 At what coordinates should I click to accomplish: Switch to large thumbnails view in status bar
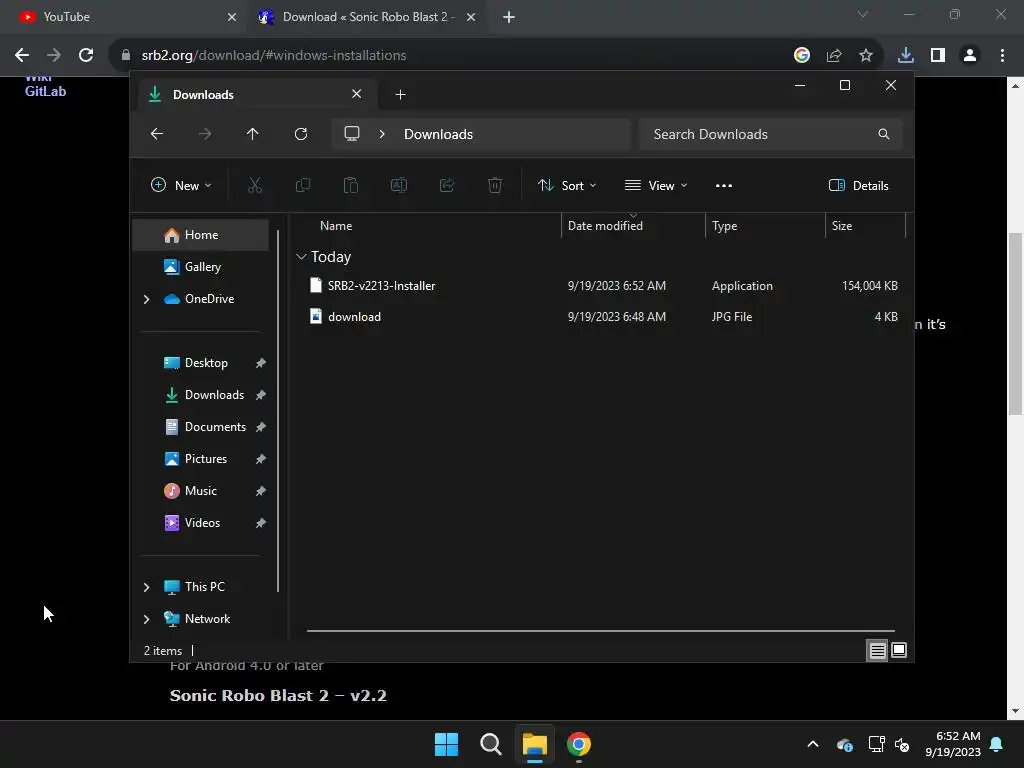pyautogui.click(x=899, y=650)
